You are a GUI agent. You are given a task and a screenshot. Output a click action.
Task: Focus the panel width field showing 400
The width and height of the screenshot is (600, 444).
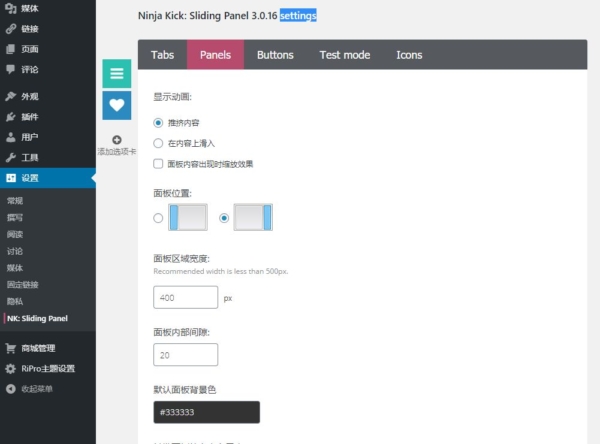pos(186,297)
